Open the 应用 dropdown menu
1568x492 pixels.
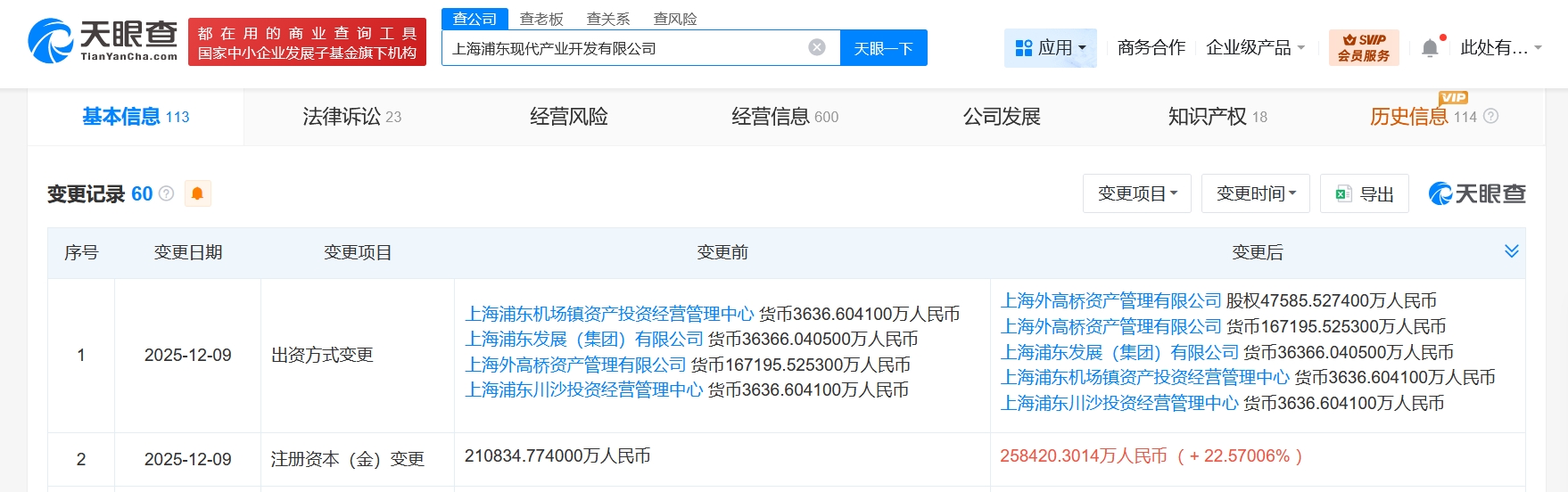(x=1051, y=47)
